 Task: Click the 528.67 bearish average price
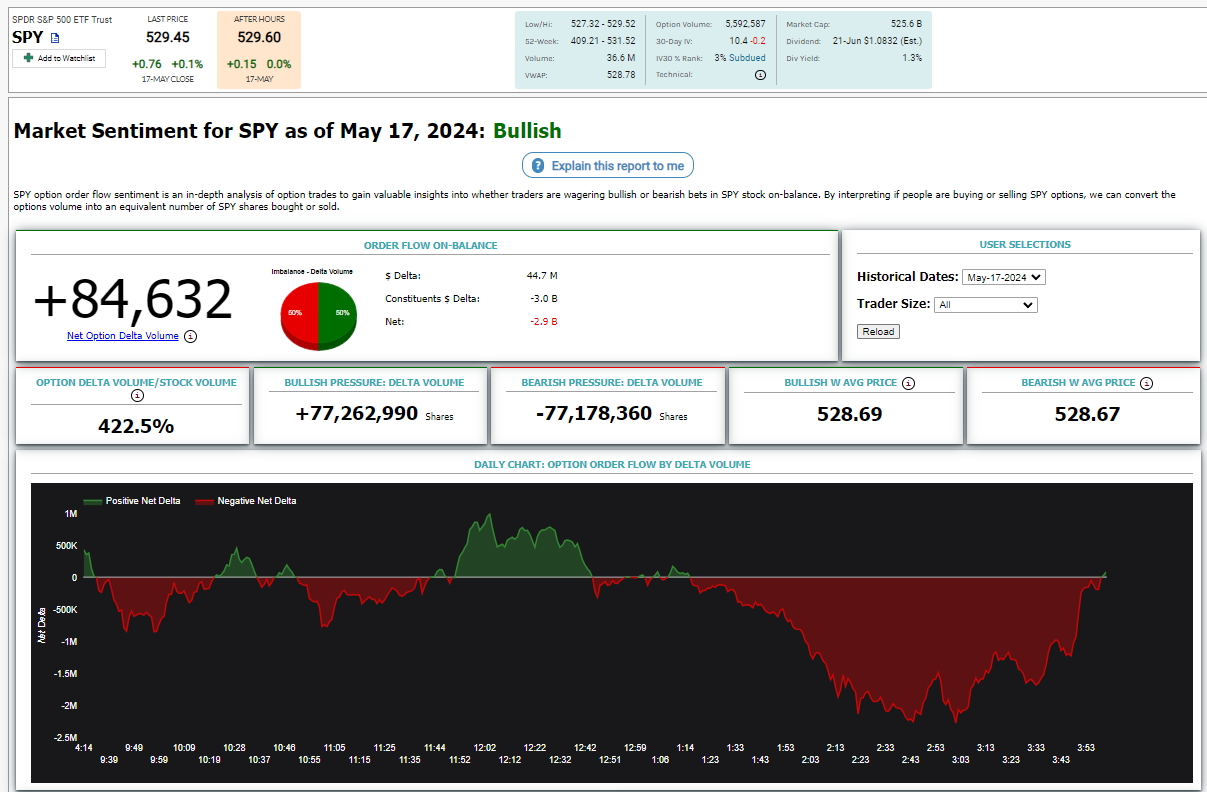[1087, 414]
